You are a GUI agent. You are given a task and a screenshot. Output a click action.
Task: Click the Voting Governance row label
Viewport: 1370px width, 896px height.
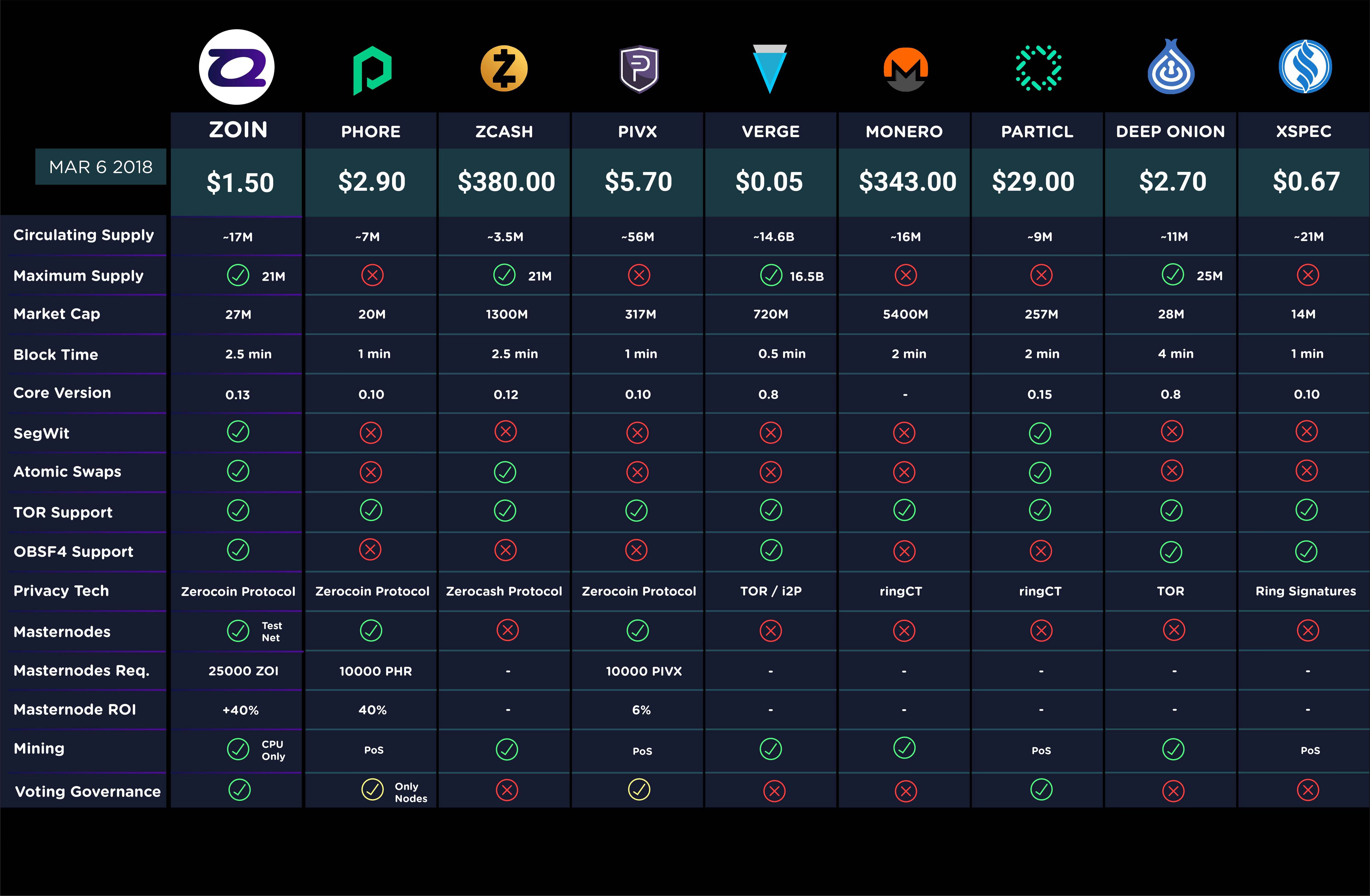pos(87,791)
